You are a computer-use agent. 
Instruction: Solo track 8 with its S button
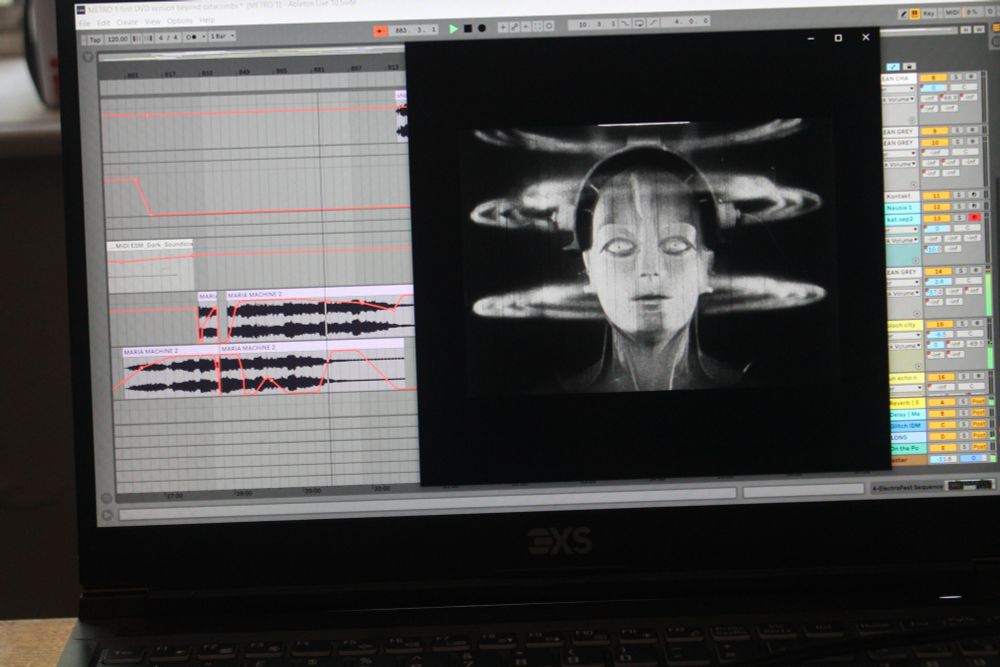pyautogui.click(x=956, y=77)
